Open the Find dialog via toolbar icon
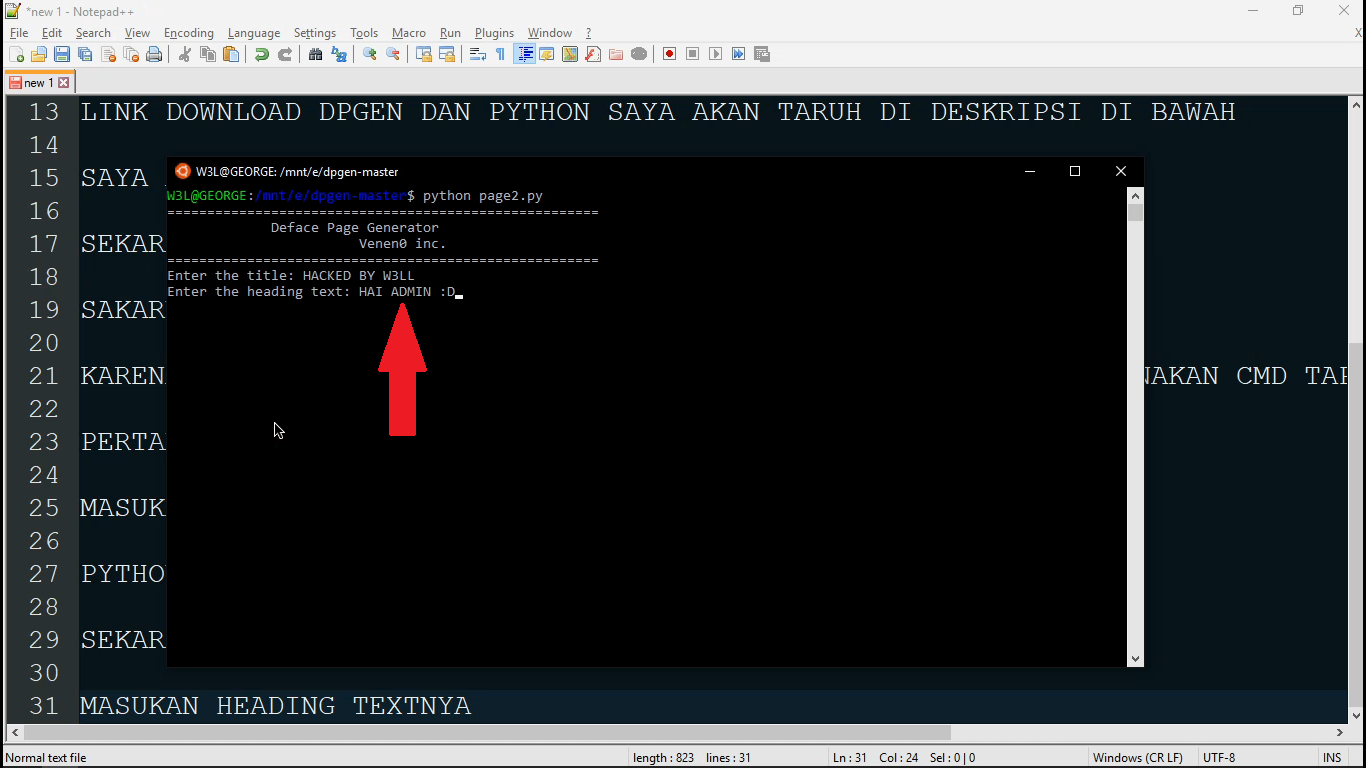Viewport: 1366px width, 768px height. 315,54
